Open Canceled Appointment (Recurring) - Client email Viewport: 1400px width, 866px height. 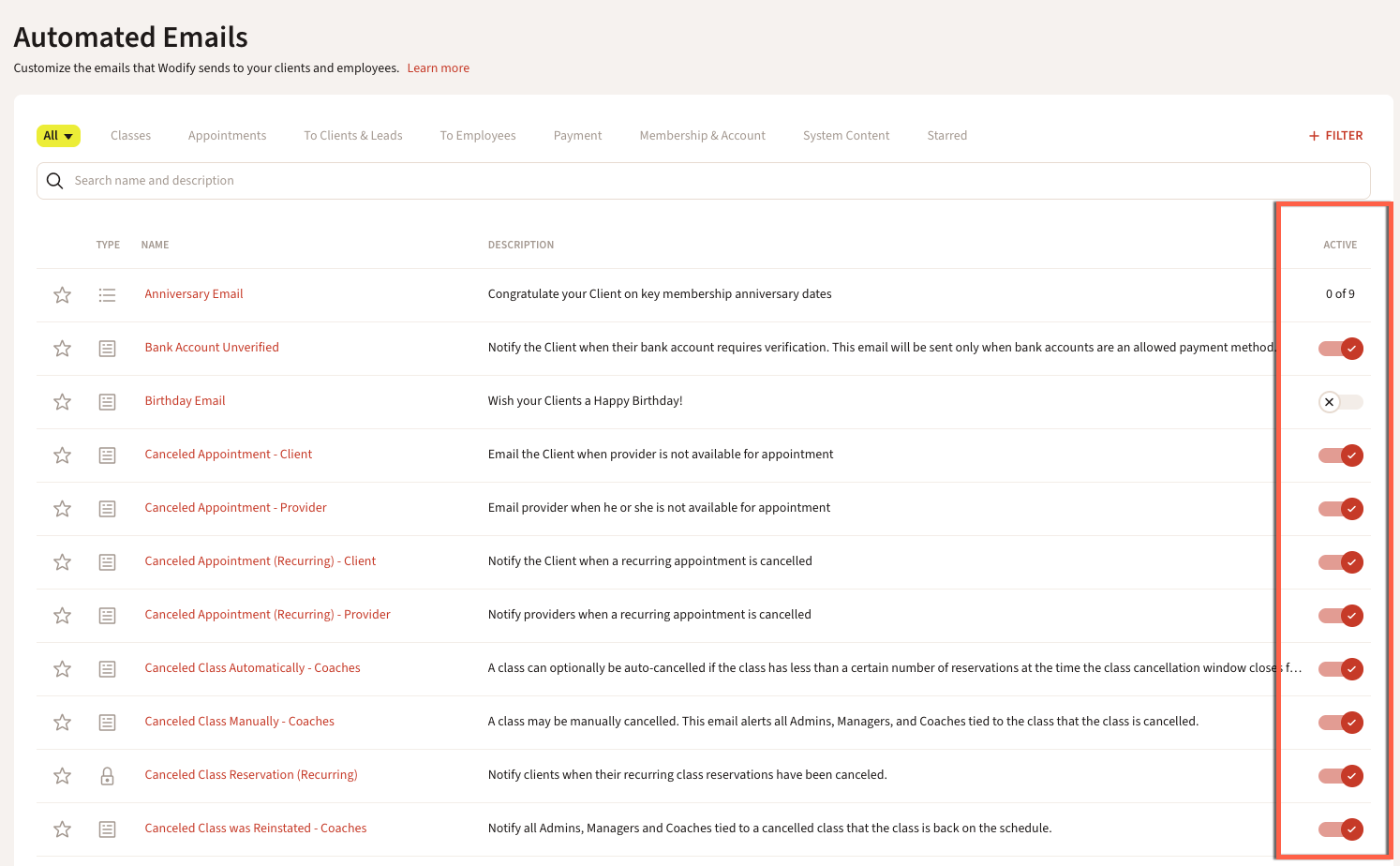point(261,561)
